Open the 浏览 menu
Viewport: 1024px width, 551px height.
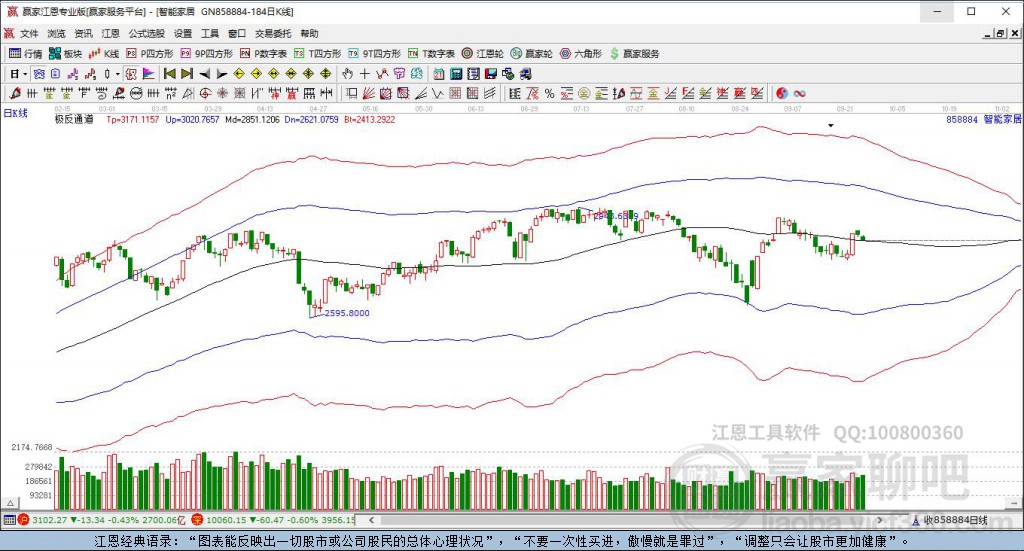pos(56,33)
